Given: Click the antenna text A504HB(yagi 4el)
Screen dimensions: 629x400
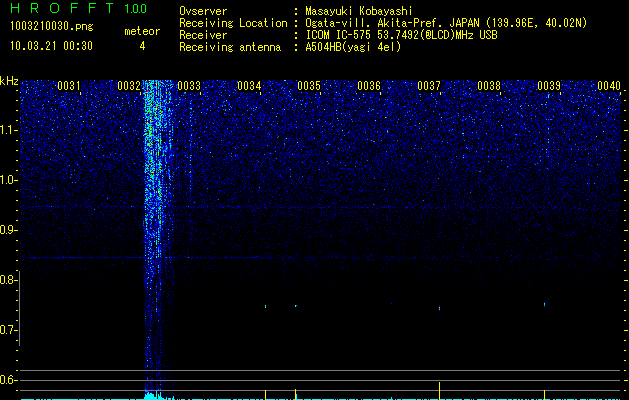Looking at the screenshot, I should coord(353,47).
